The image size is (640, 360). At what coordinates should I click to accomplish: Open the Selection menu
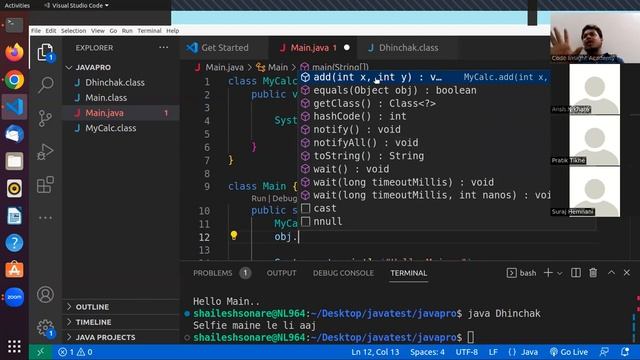click(x=73, y=31)
